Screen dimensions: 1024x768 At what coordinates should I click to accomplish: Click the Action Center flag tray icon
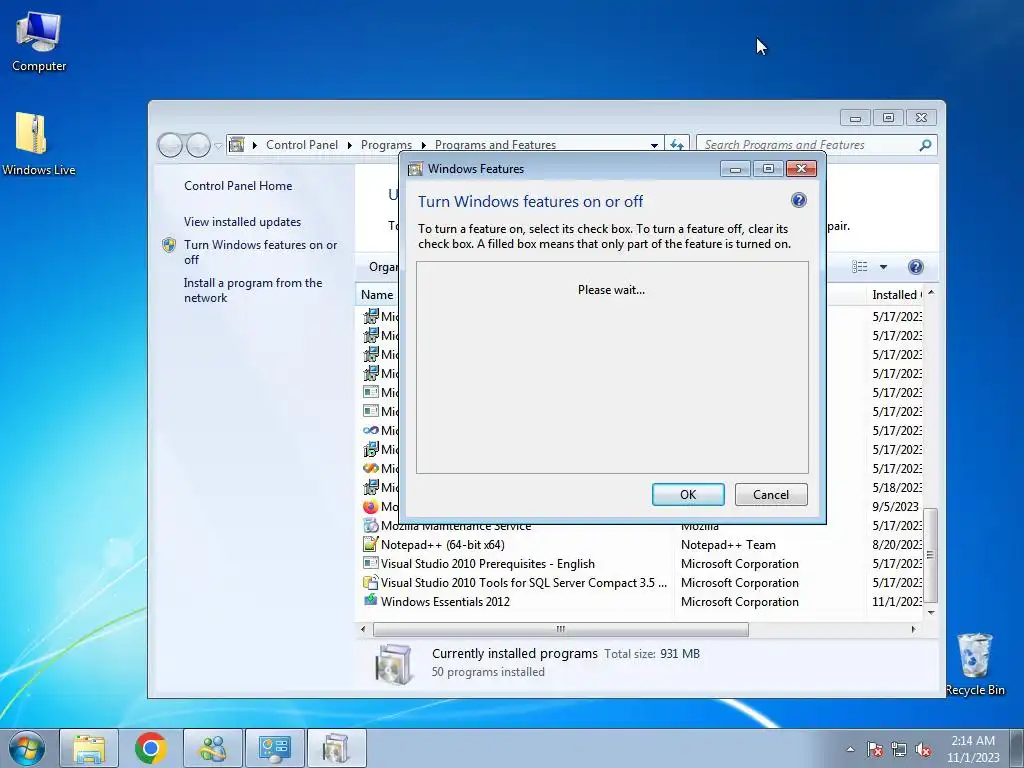874,749
